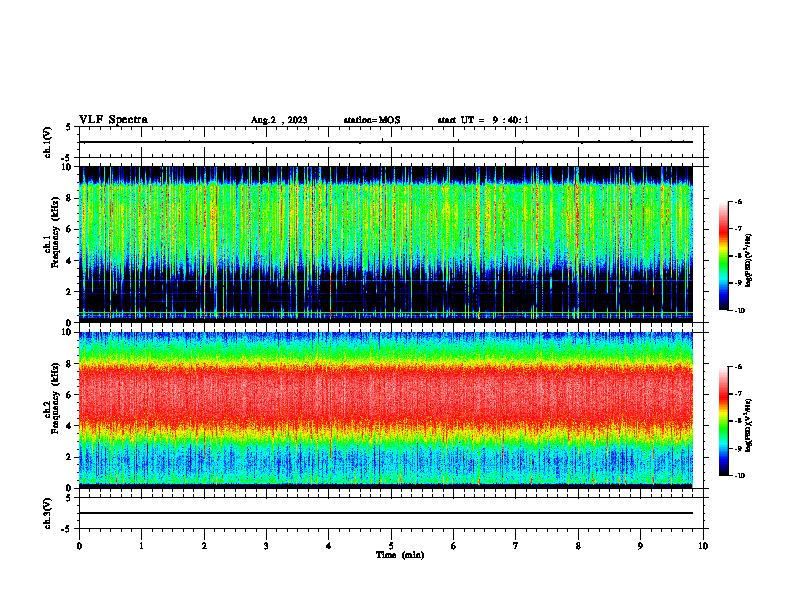
Task: Click time-axis tick label "0"
Action: [x=79, y=546]
